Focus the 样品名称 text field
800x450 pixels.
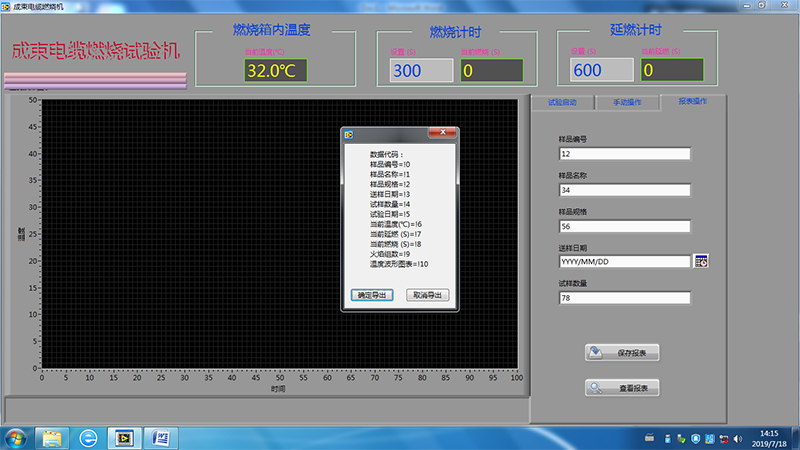point(625,190)
